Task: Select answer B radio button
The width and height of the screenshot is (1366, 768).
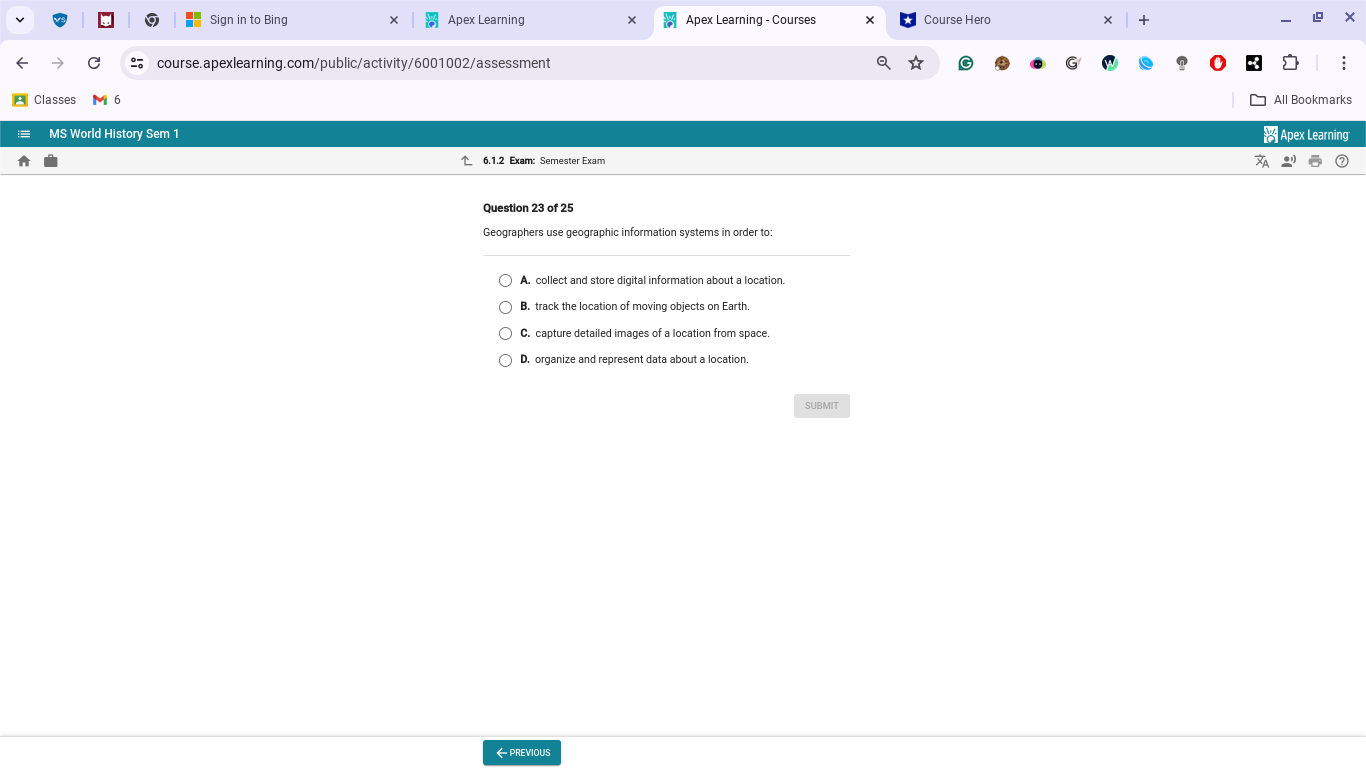Action: pos(506,307)
